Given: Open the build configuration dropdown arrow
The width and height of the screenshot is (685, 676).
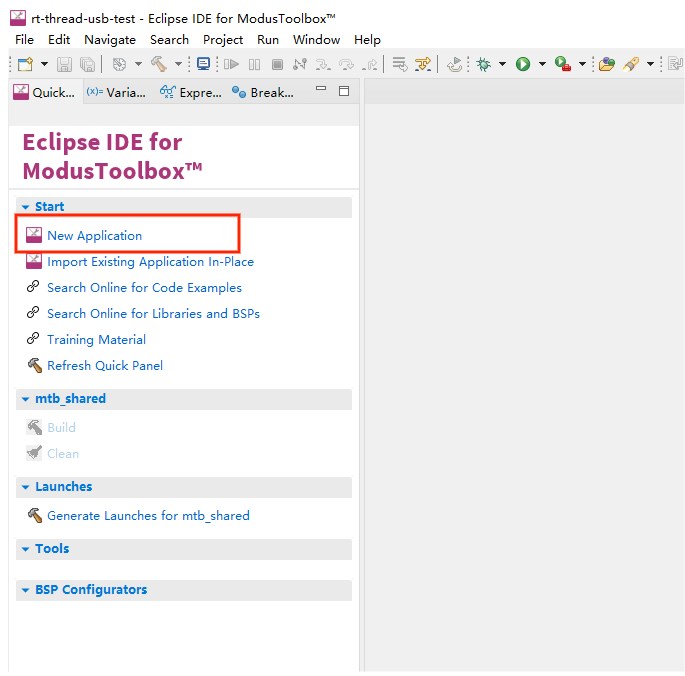Looking at the screenshot, I should pos(138,64).
